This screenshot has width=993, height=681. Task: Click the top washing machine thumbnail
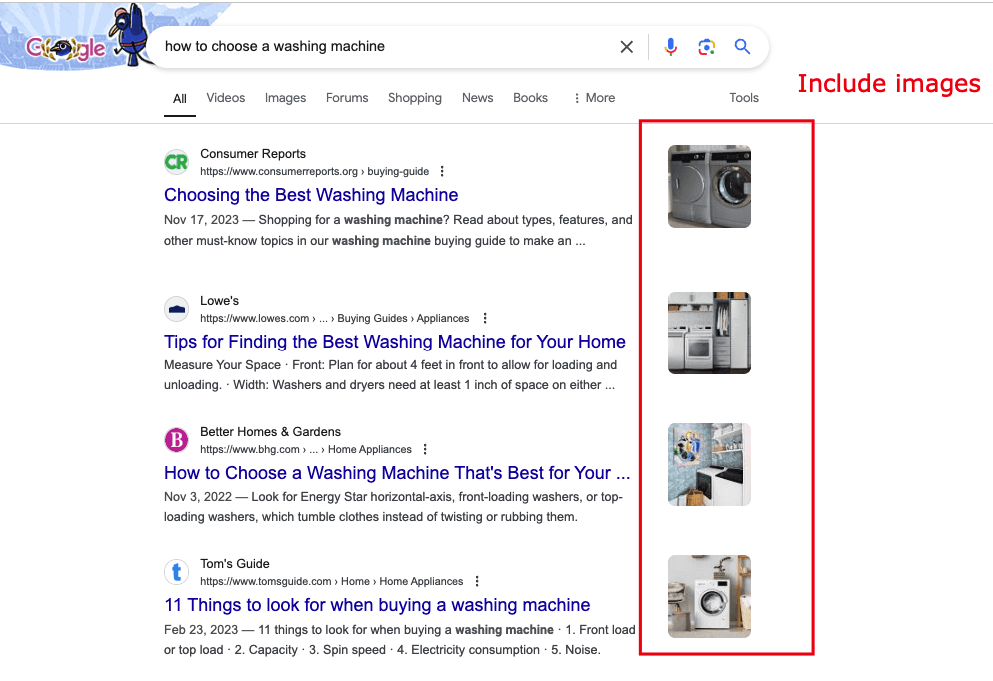[709, 186]
